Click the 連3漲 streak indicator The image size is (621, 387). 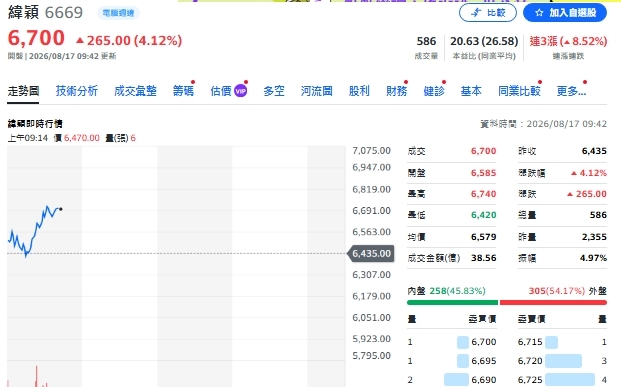[x=568, y=41]
